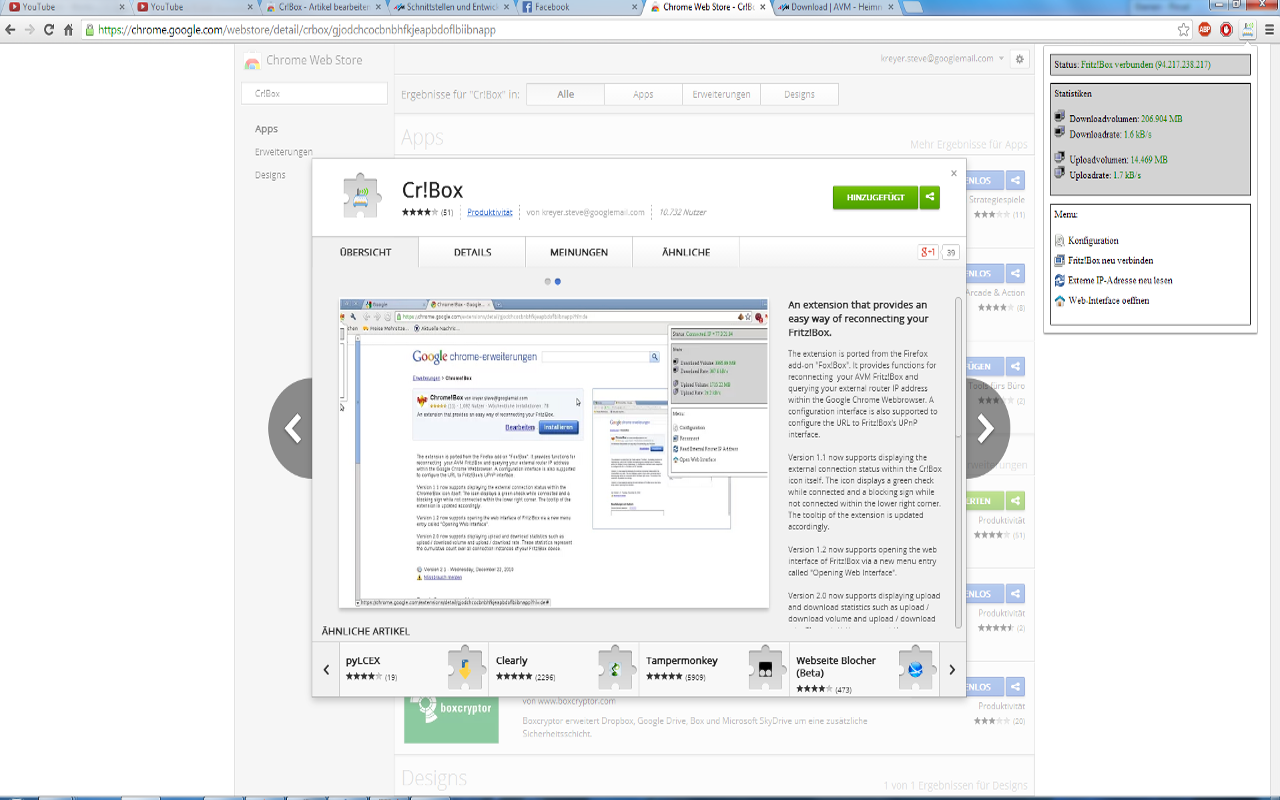Click Fritz!Box neu verbinden entry
The image size is (1280, 800).
[1103, 261]
